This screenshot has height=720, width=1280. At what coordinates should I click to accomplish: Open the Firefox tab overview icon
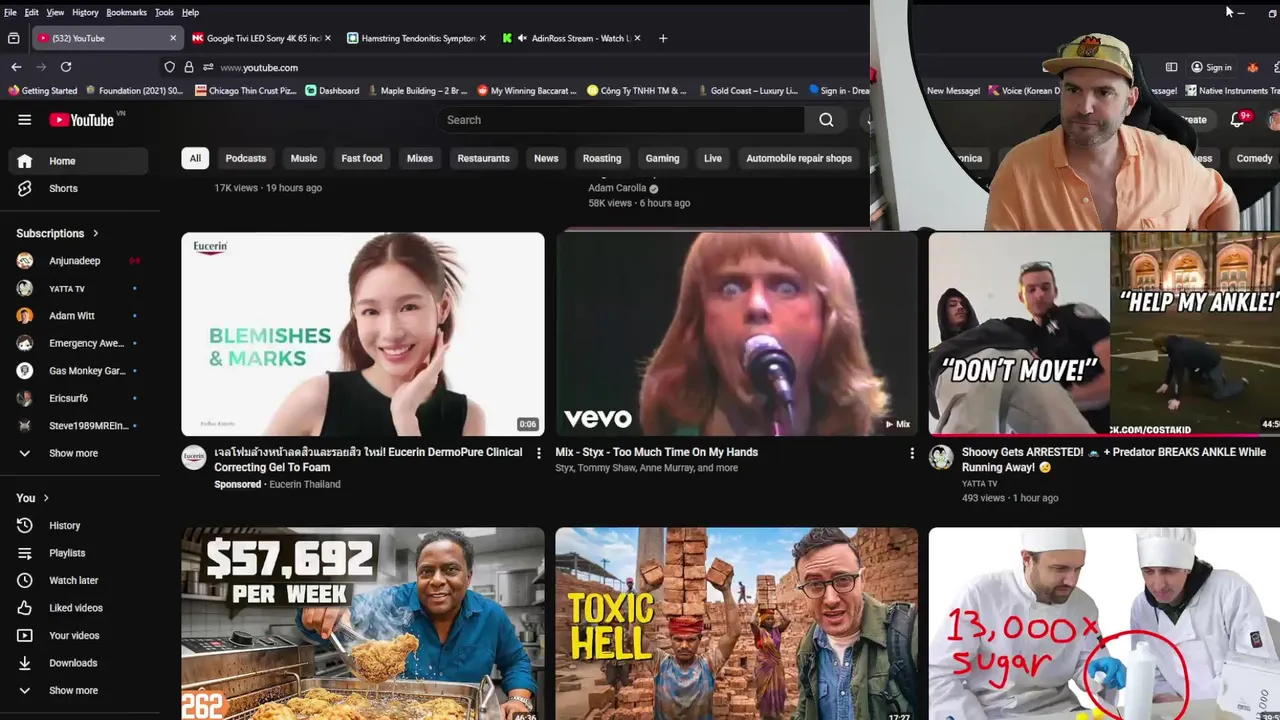[x=13, y=38]
